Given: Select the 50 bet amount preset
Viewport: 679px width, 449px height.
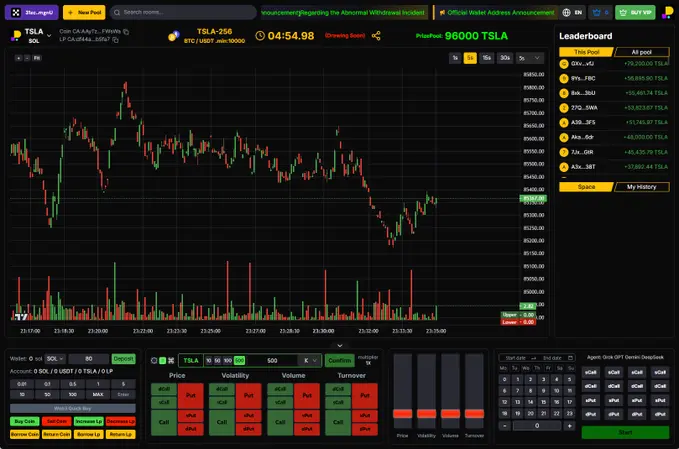Looking at the screenshot, I should [217, 360].
